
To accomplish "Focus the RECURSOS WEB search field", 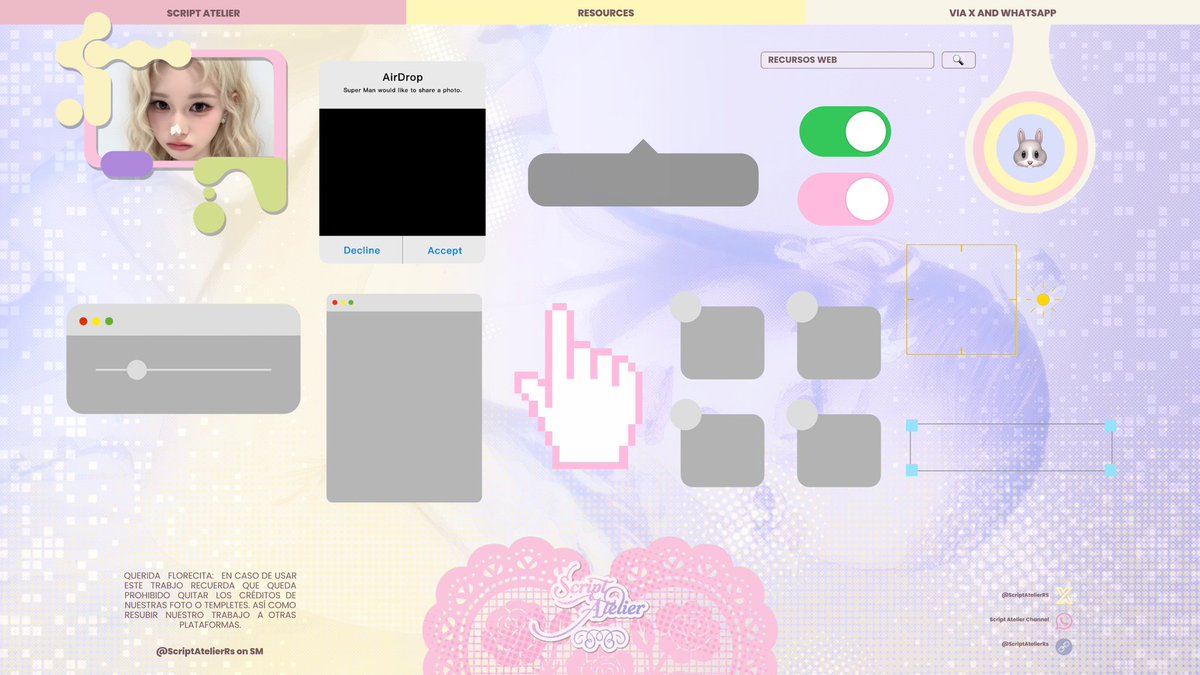I will click(847, 60).
